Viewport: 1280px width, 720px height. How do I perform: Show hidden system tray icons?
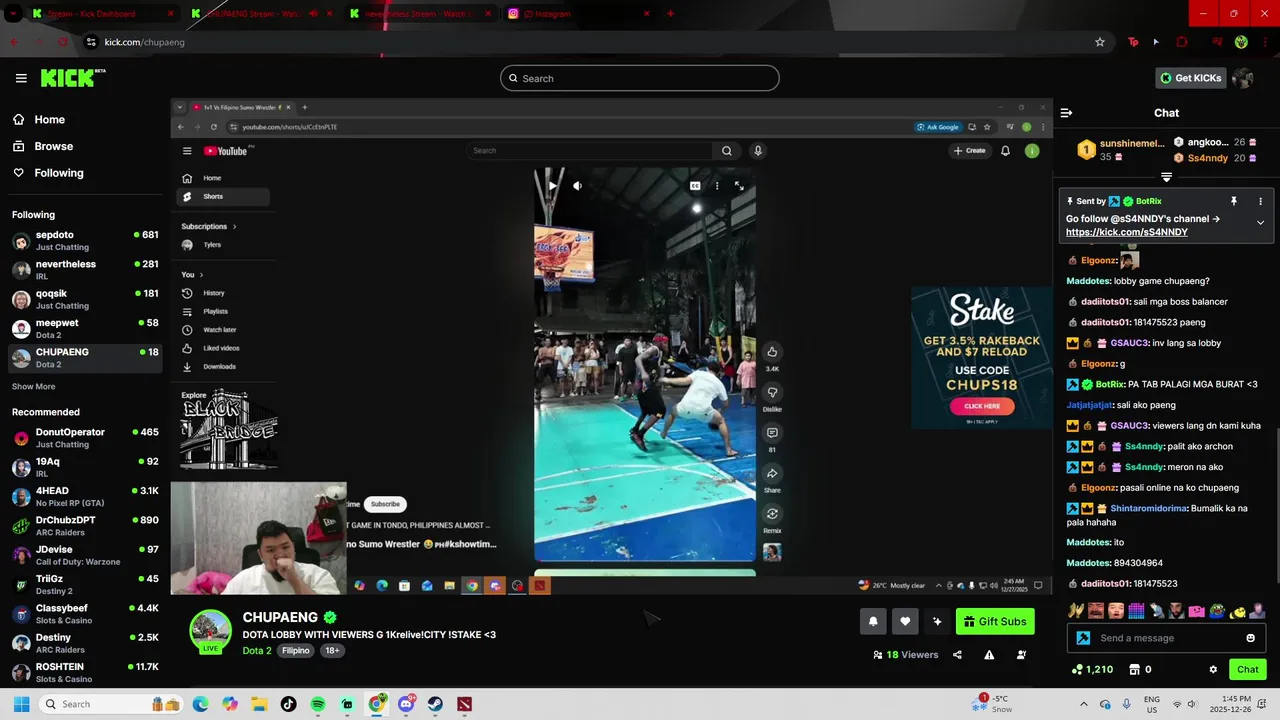pyautogui.click(x=1083, y=704)
